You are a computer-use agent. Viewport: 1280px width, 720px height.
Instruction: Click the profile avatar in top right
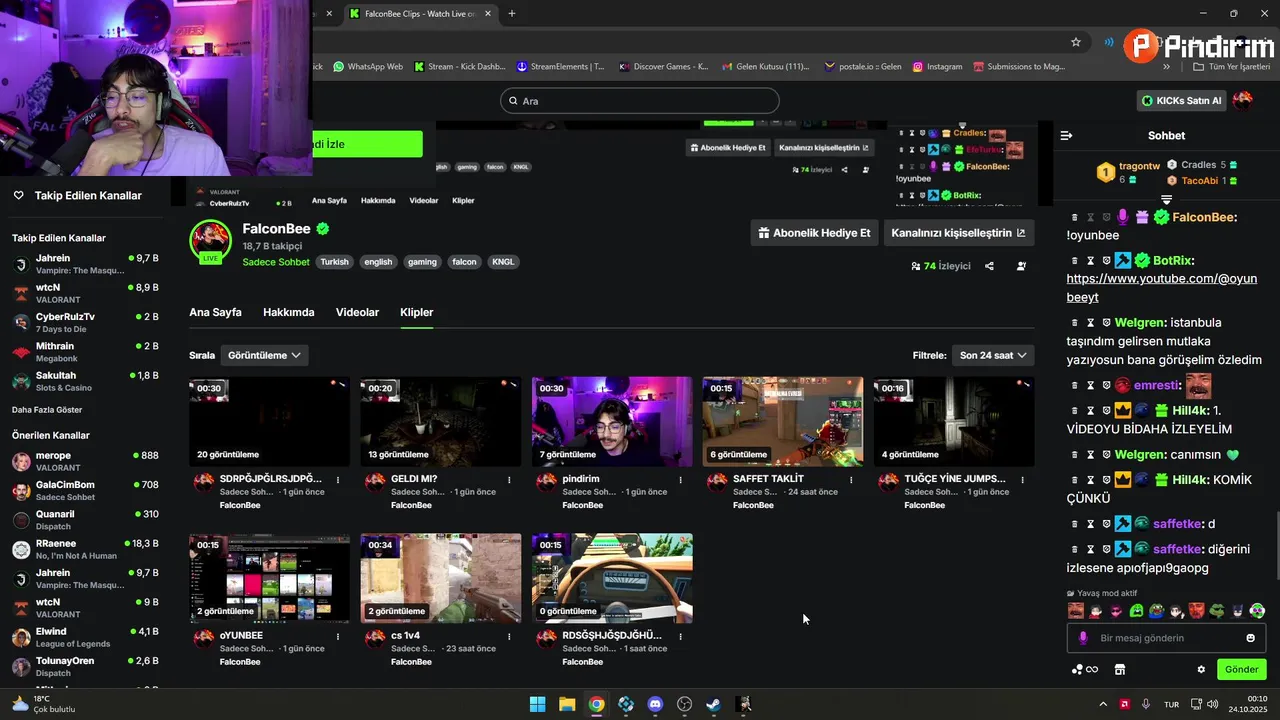point(1243,100)
